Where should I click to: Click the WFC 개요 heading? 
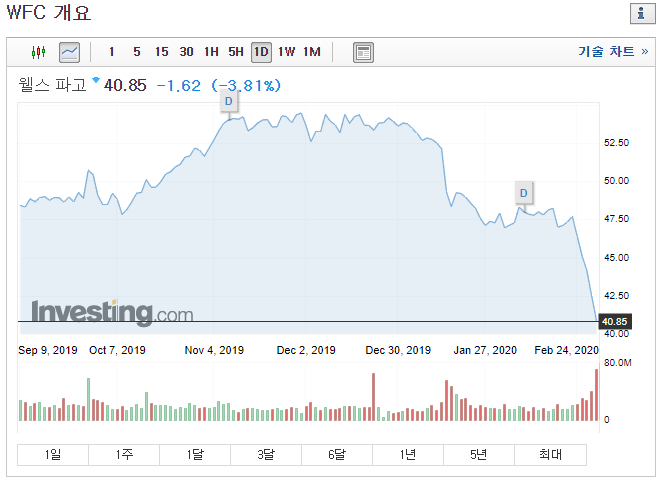(x=49, y=12)
